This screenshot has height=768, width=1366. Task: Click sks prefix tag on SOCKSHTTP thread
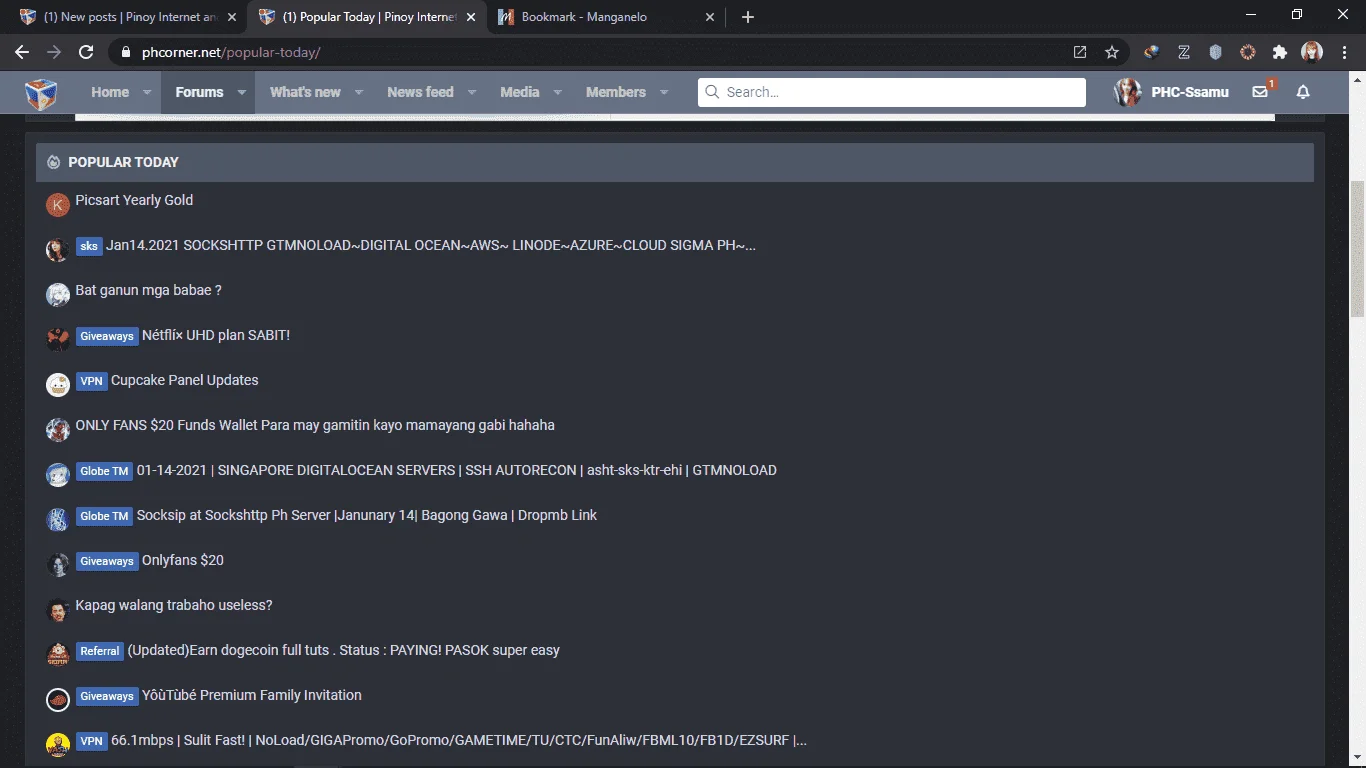[89, 246]
